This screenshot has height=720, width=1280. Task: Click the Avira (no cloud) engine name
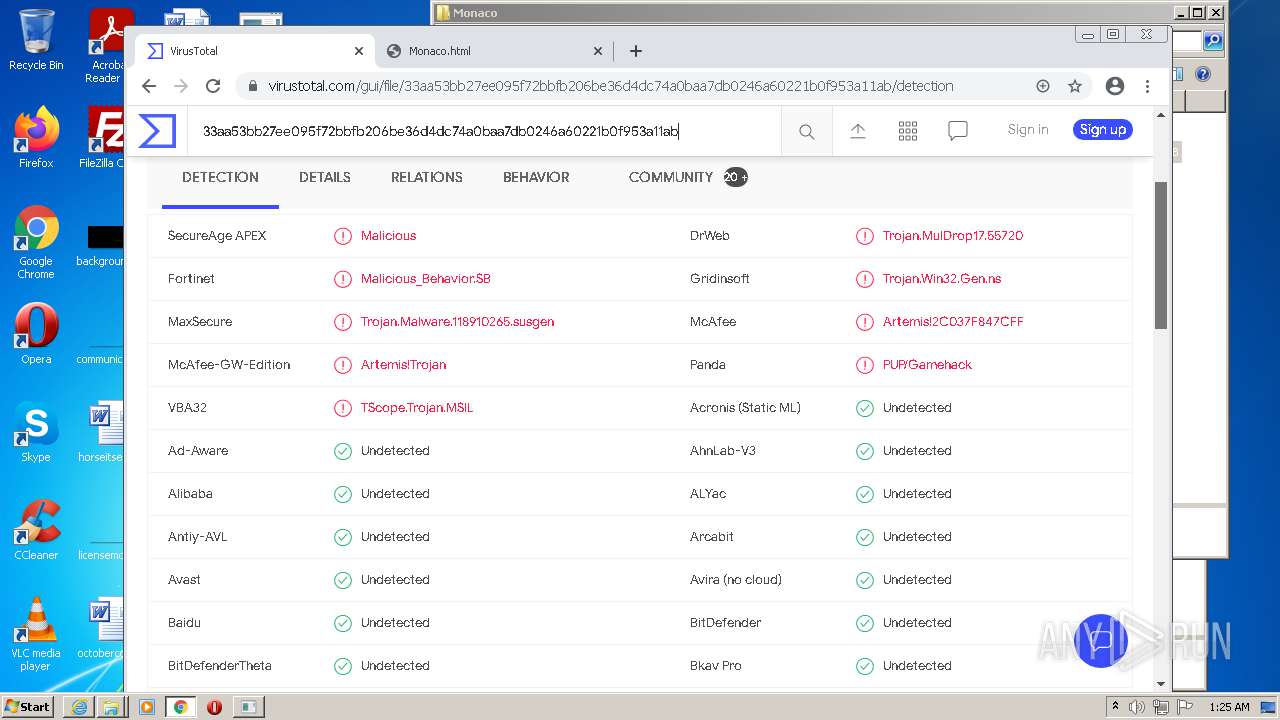(736, 580)
